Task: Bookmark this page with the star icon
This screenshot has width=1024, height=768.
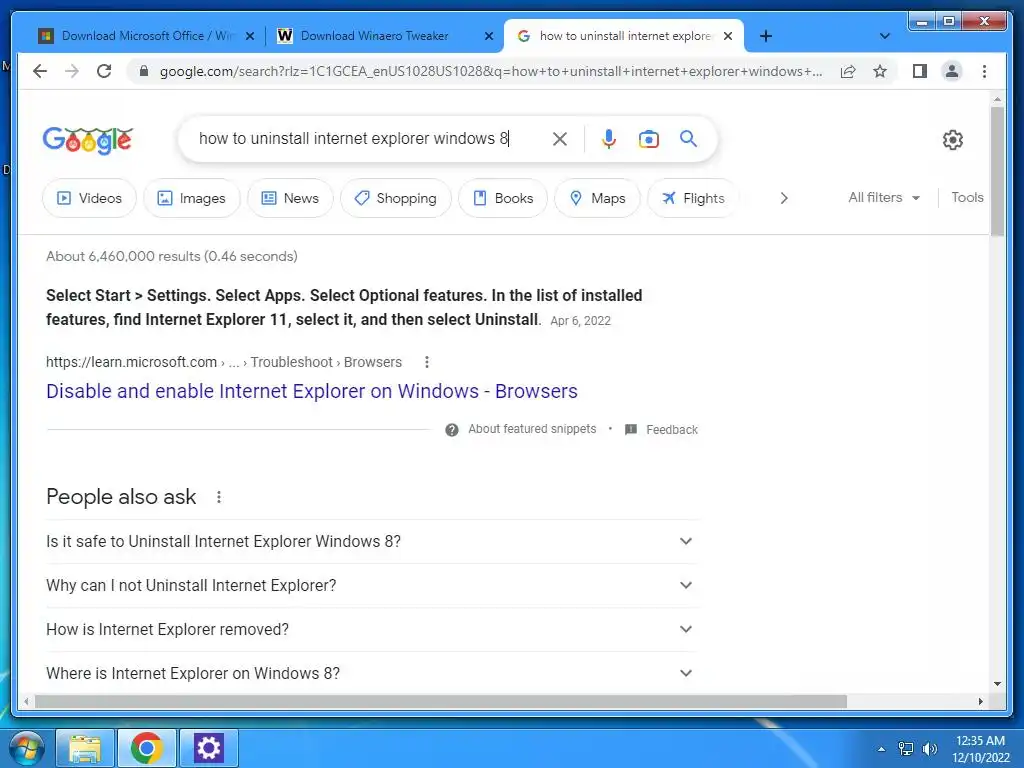Action: point(880,71)
